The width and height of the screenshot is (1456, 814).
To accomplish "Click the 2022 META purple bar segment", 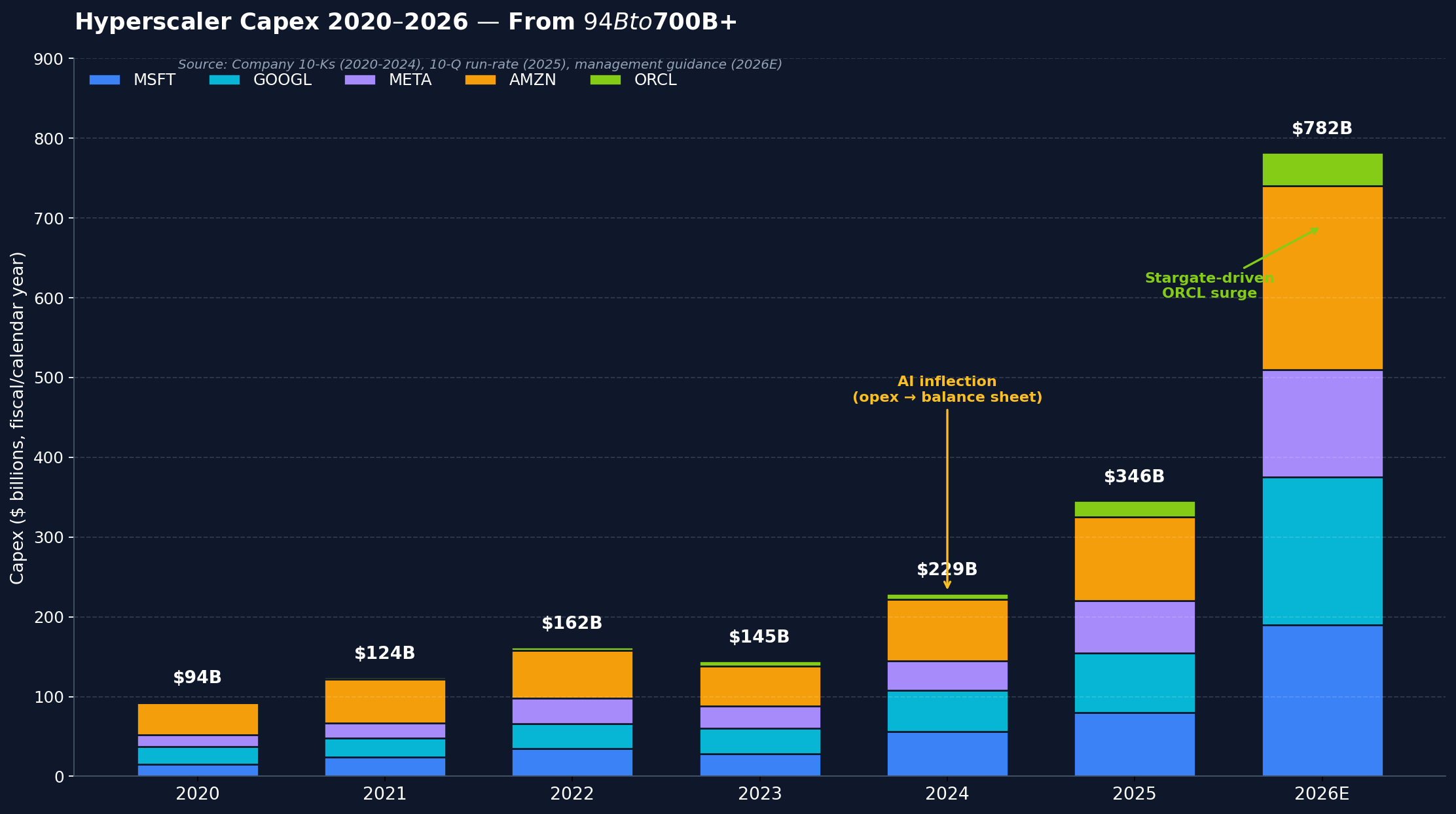I will (572, 711).
